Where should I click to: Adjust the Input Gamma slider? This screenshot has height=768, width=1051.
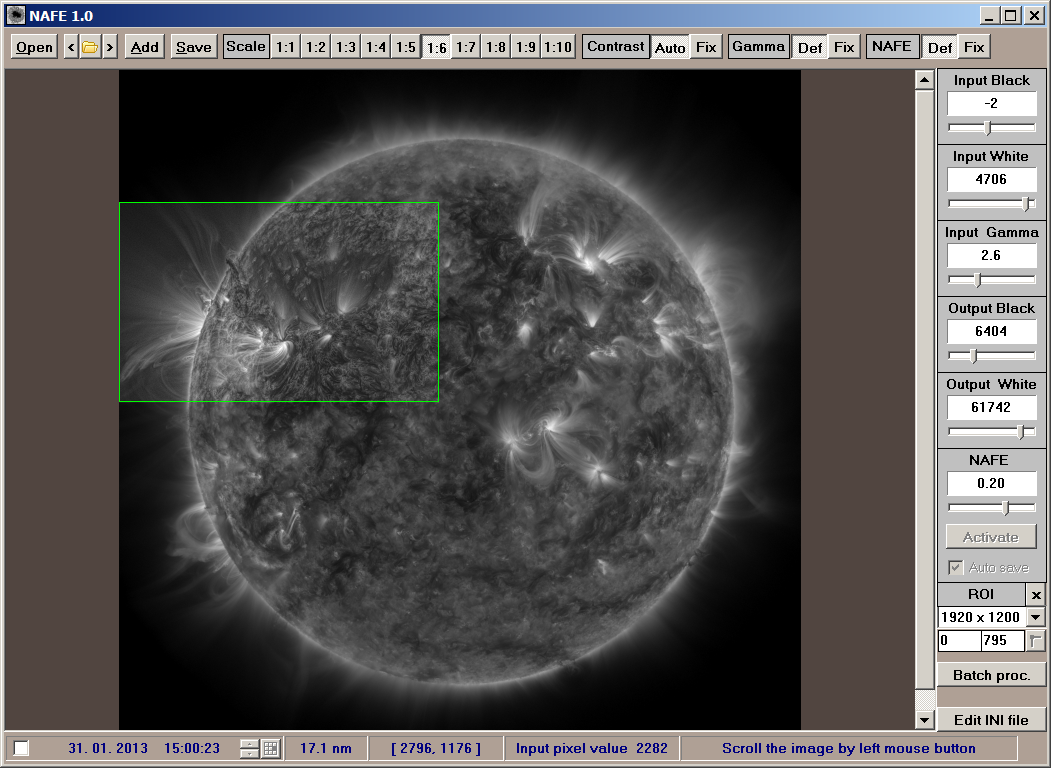[978, 279]
